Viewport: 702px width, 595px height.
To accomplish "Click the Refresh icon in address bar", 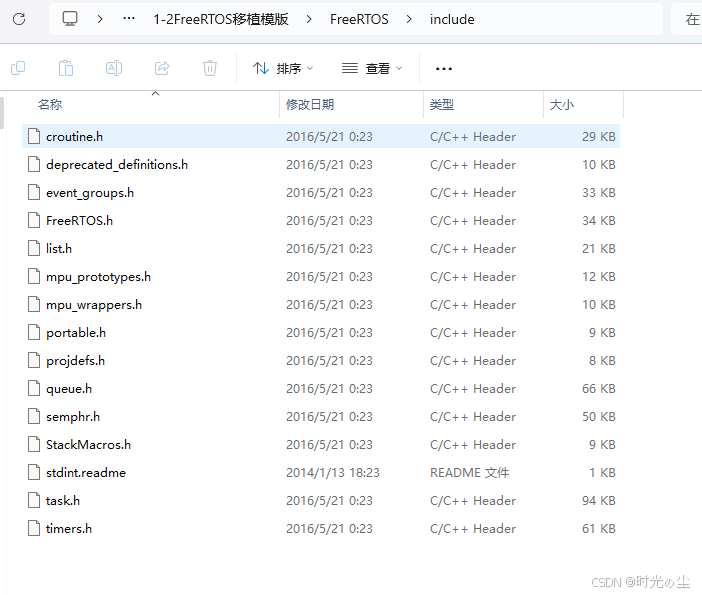I will tap(19, 19).
